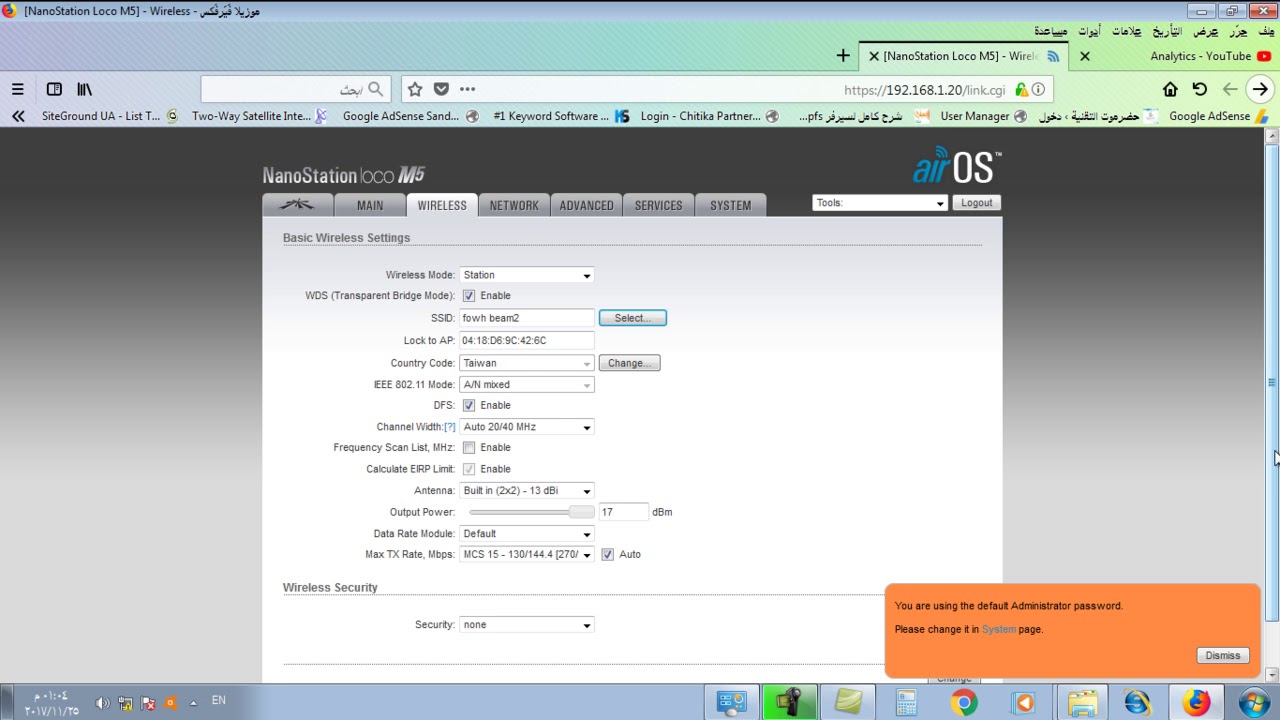Open the Windows Start menu orb

tap(1253, 702)
